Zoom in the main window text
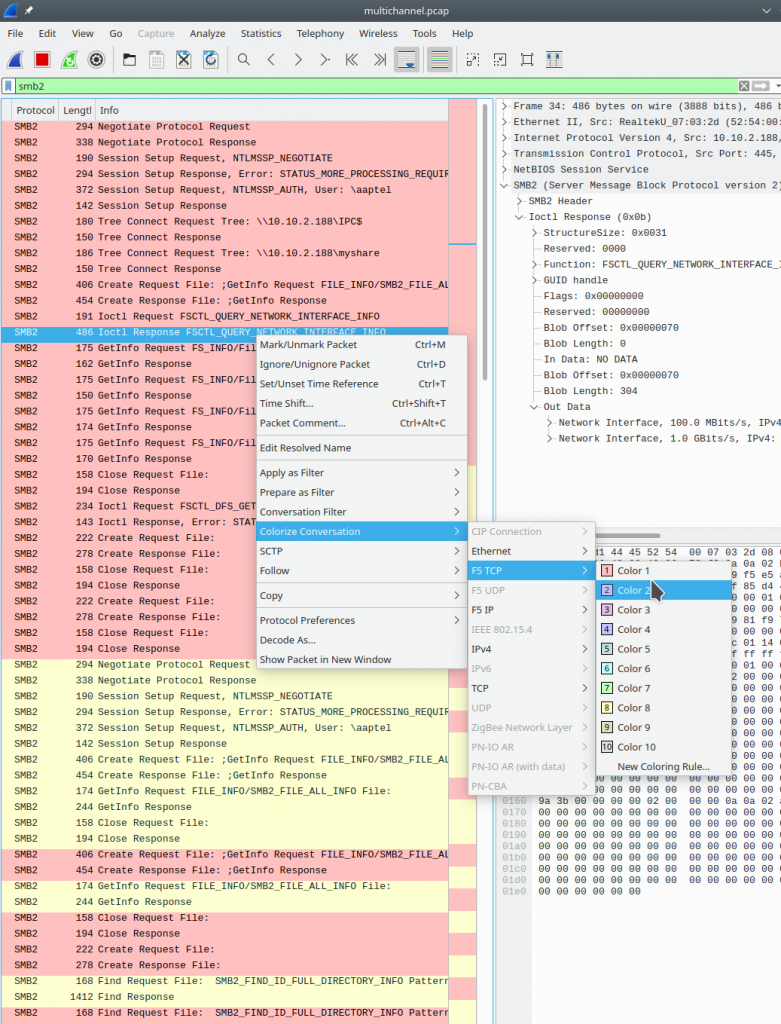 click(473, 60)
